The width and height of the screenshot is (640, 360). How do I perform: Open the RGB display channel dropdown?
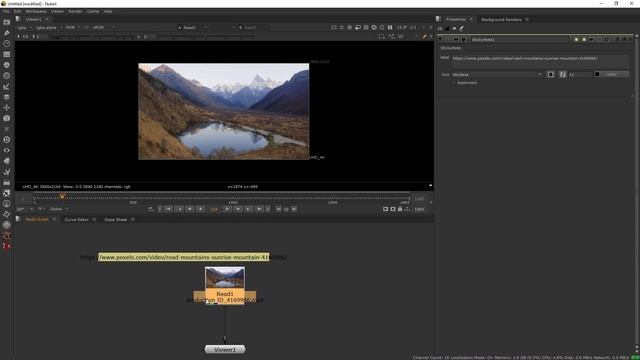point(73,27)
